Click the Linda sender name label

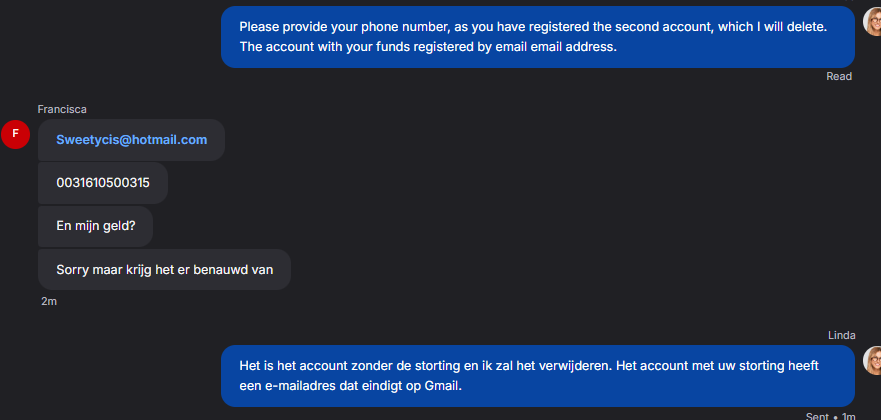pos(842,335)
